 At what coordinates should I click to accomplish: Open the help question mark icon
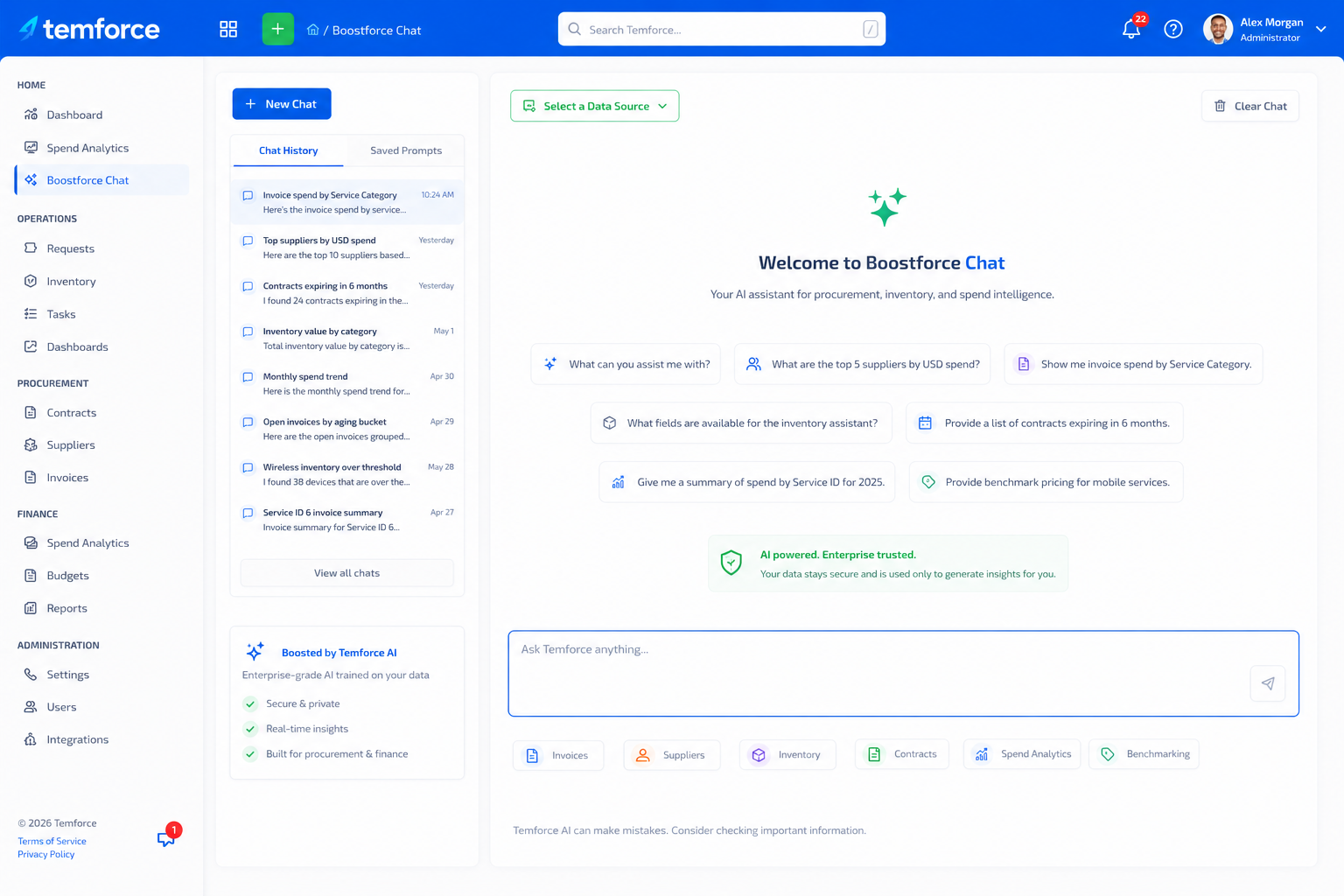1173,30
